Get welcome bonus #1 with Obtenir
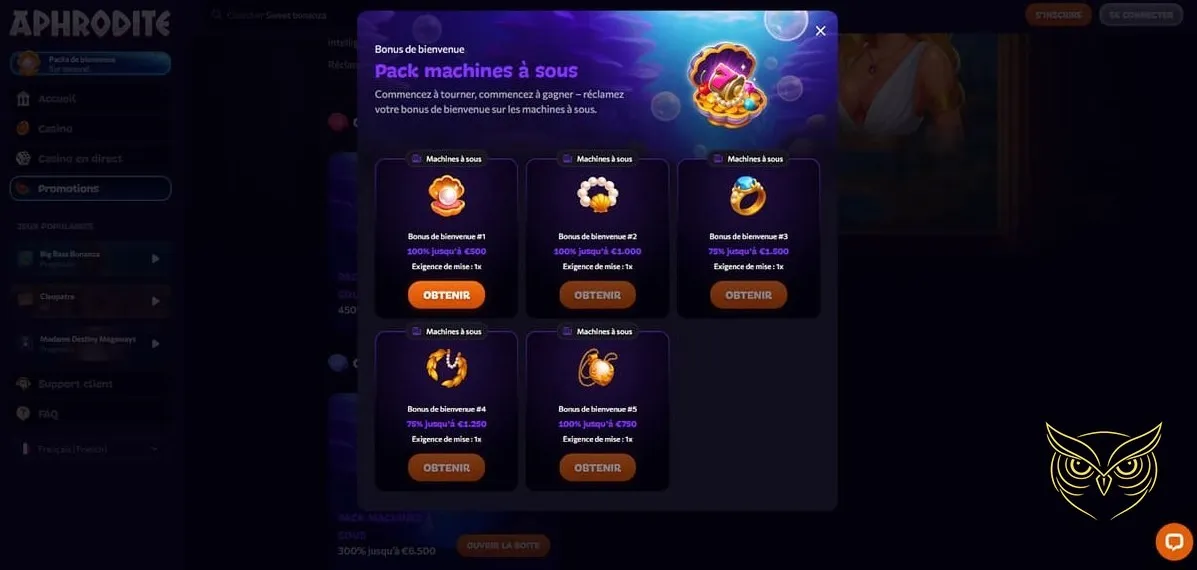 tap(447, 295)
